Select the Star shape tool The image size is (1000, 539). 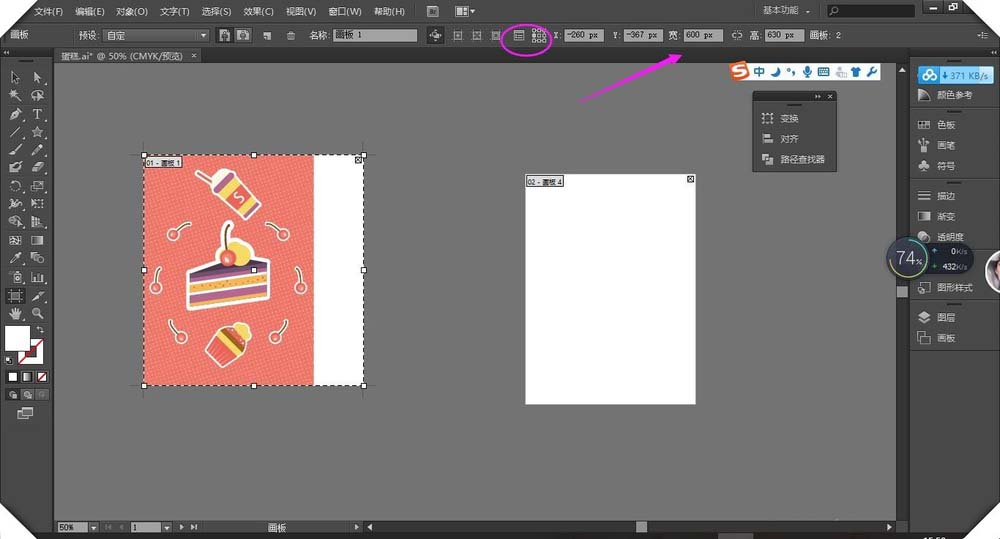tap(38, 132)
